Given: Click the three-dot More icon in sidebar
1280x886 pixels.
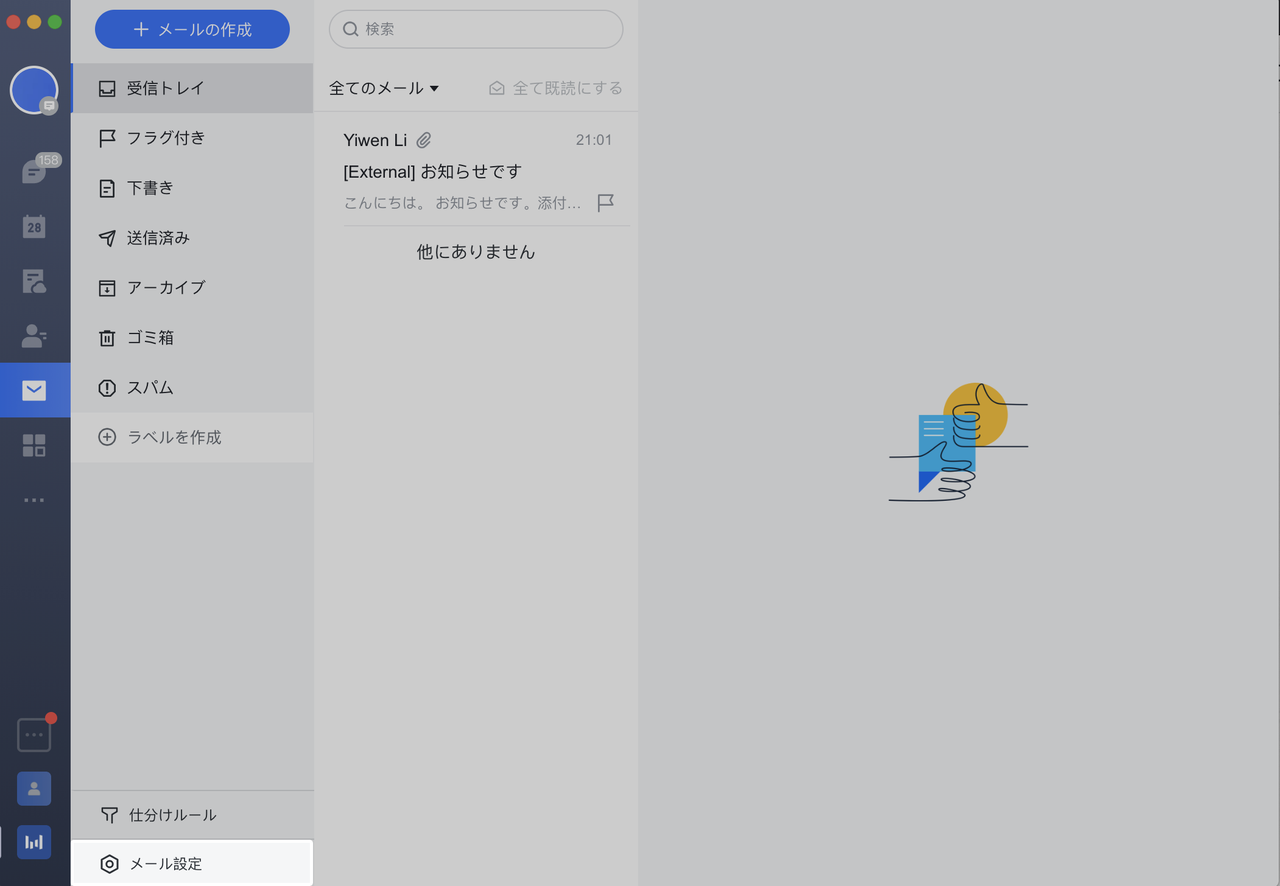Looking at the screenshot, I should 34,500.
